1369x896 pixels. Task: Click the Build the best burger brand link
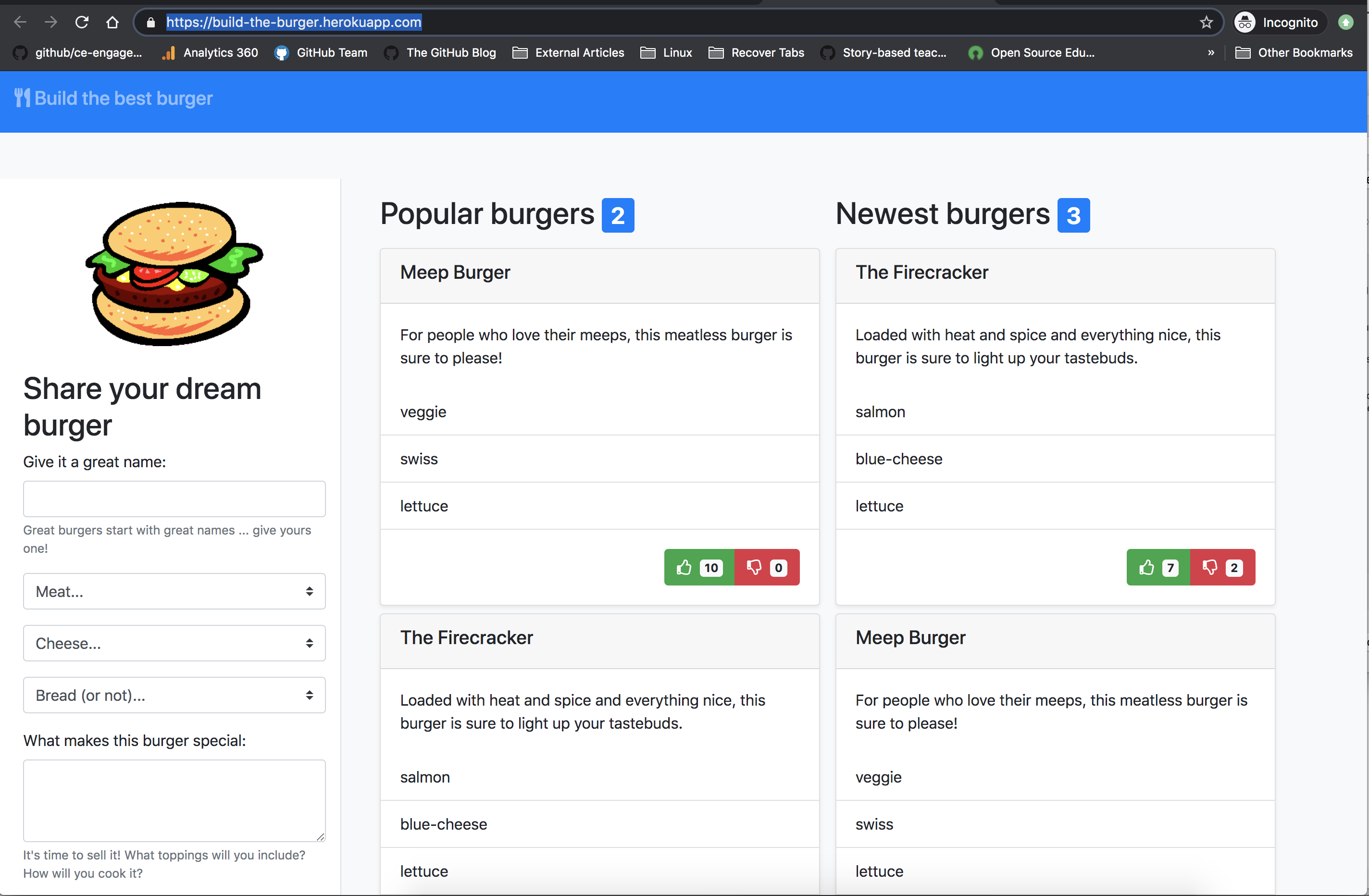[113, 99]
